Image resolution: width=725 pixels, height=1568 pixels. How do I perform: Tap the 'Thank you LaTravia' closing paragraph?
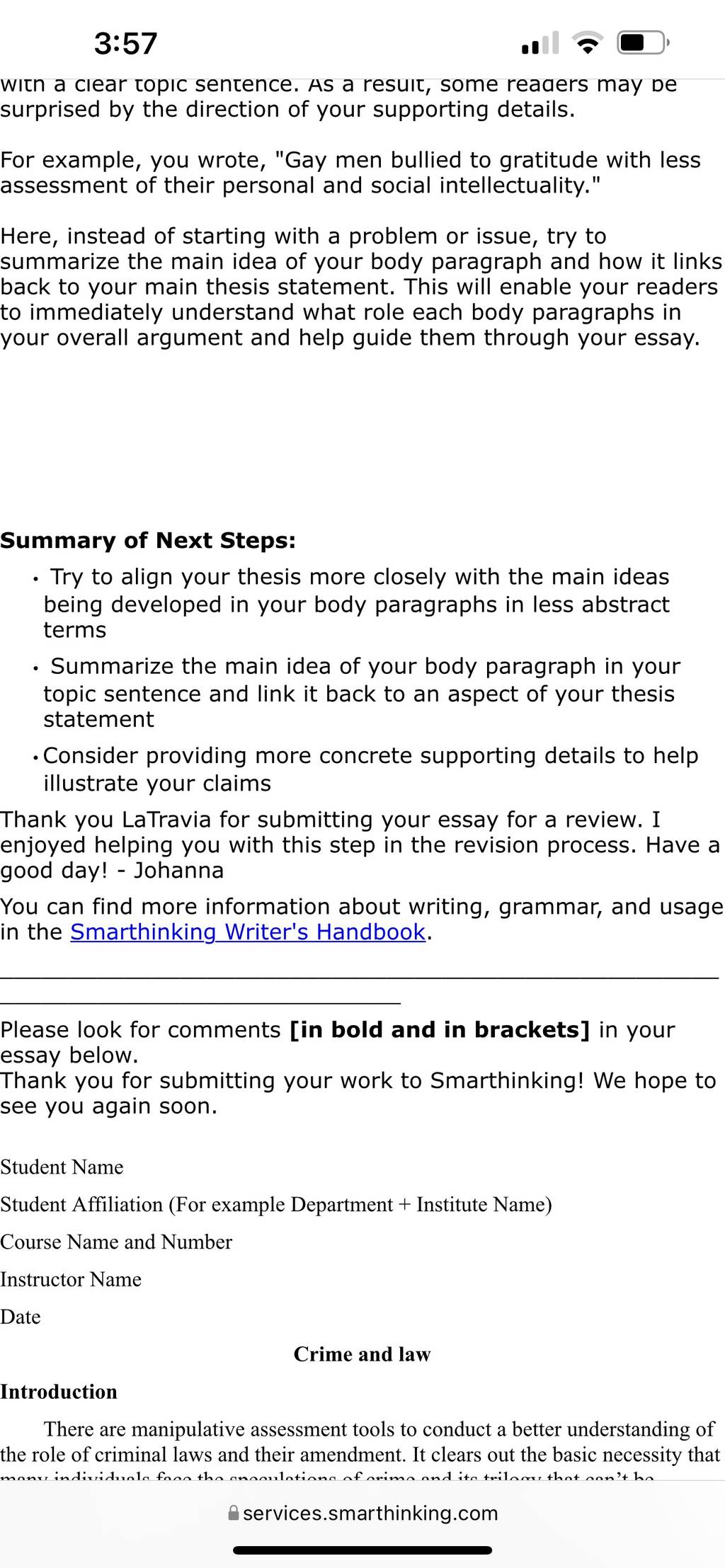pyautogui.click(x=360, y=845)
